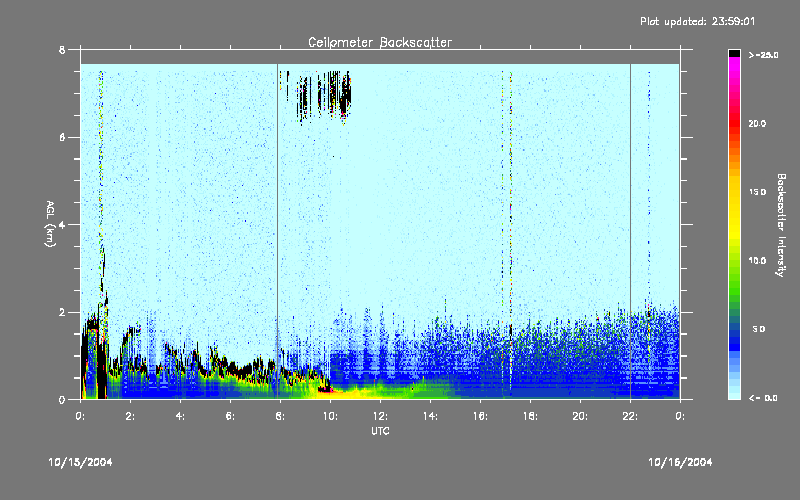
Task: Click the "2" tick label on AGL axis
Action: coord(62,312)
